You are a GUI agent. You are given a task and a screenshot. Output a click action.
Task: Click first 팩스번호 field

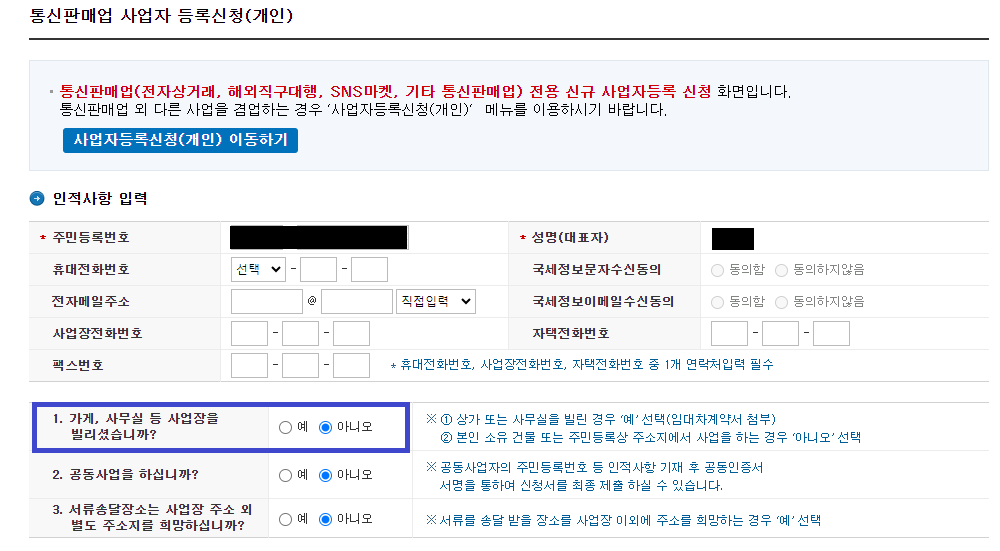click(x=249, y=365)
